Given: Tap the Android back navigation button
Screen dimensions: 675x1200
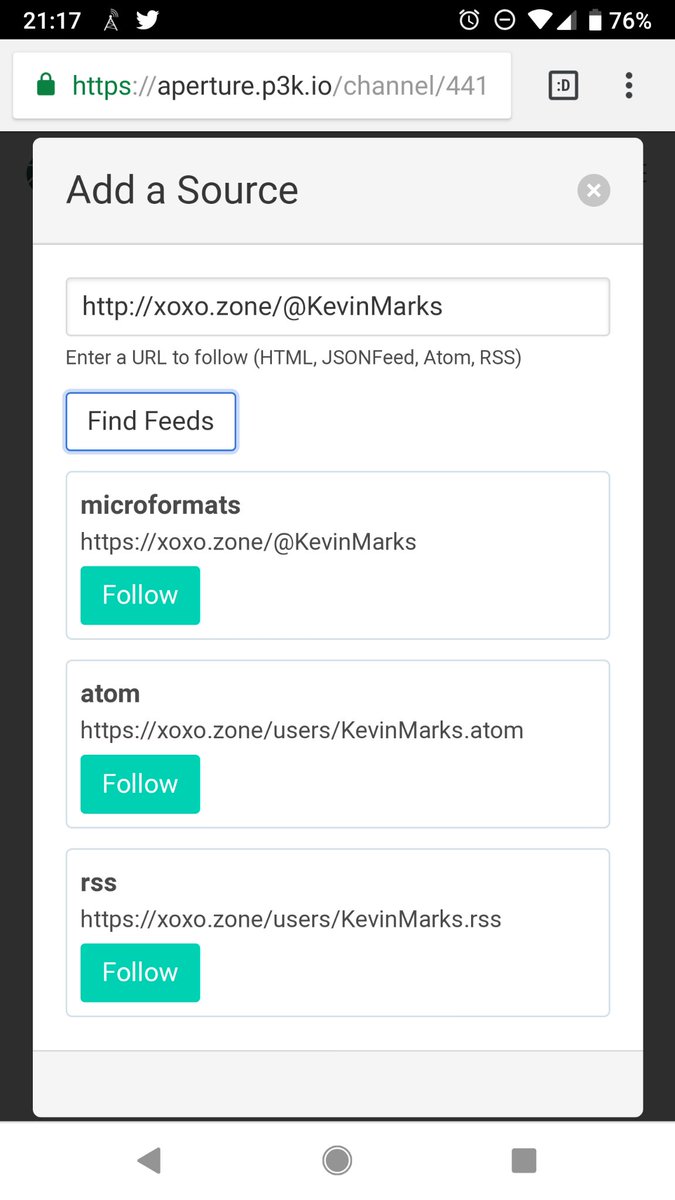Looking at the screenshot, I should coord(149,1160).
